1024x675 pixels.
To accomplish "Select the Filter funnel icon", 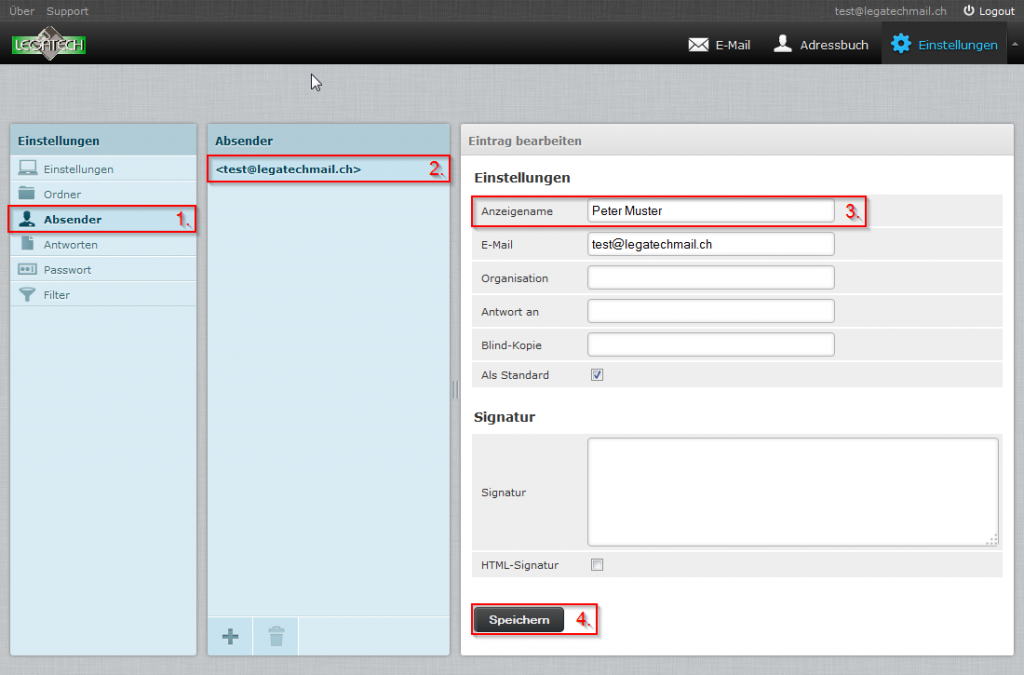I will [26, 294].
